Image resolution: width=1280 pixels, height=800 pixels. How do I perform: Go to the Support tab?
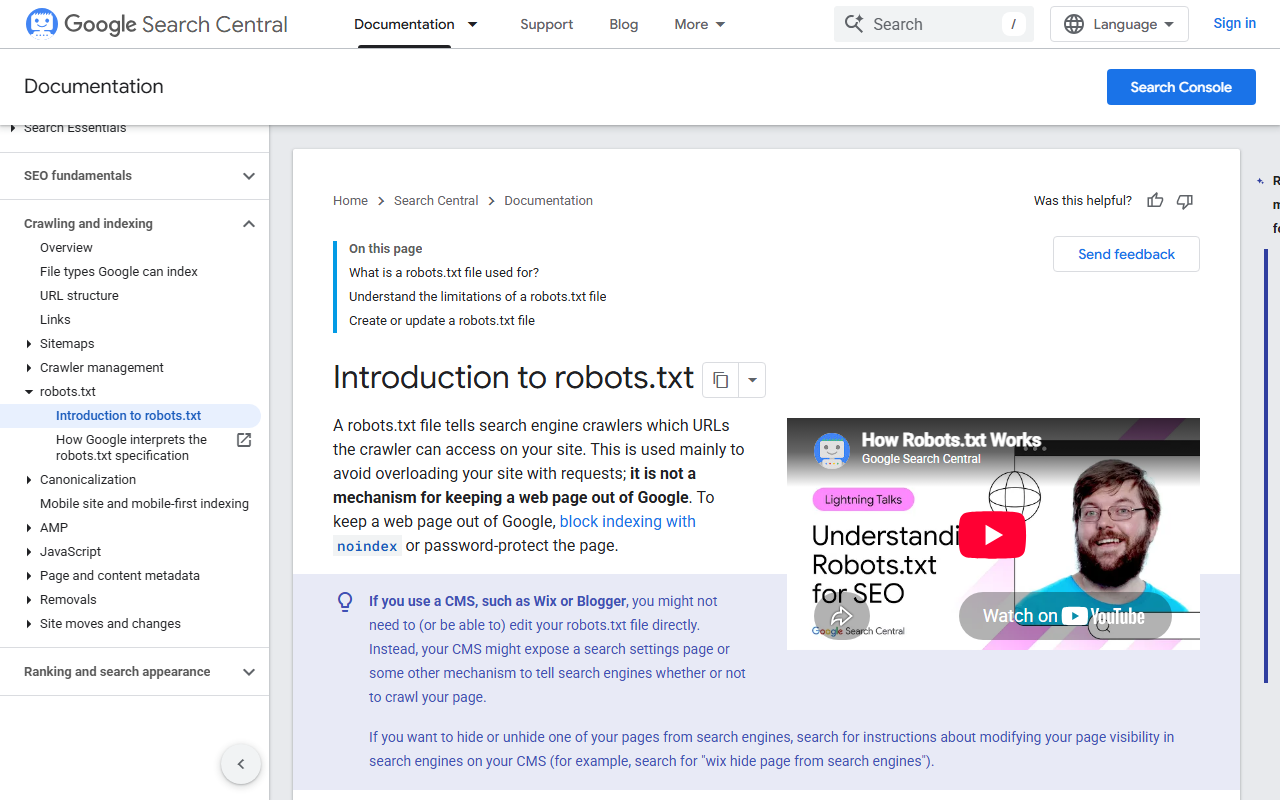(547, 24)
